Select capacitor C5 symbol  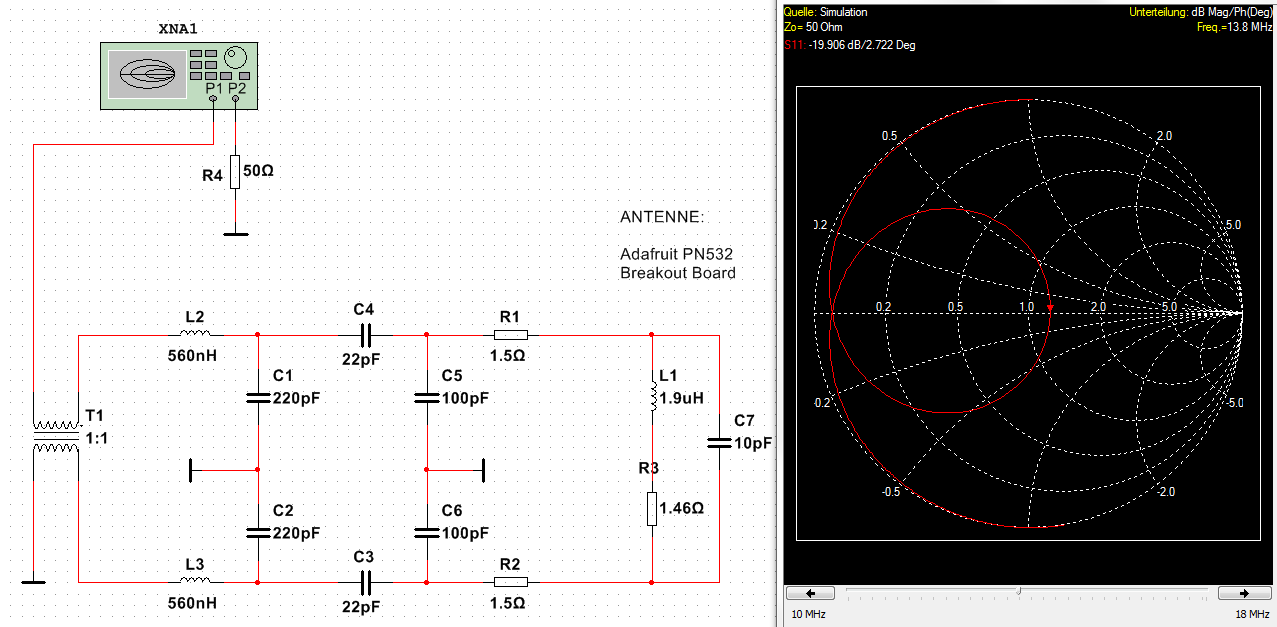pos(427,398)
